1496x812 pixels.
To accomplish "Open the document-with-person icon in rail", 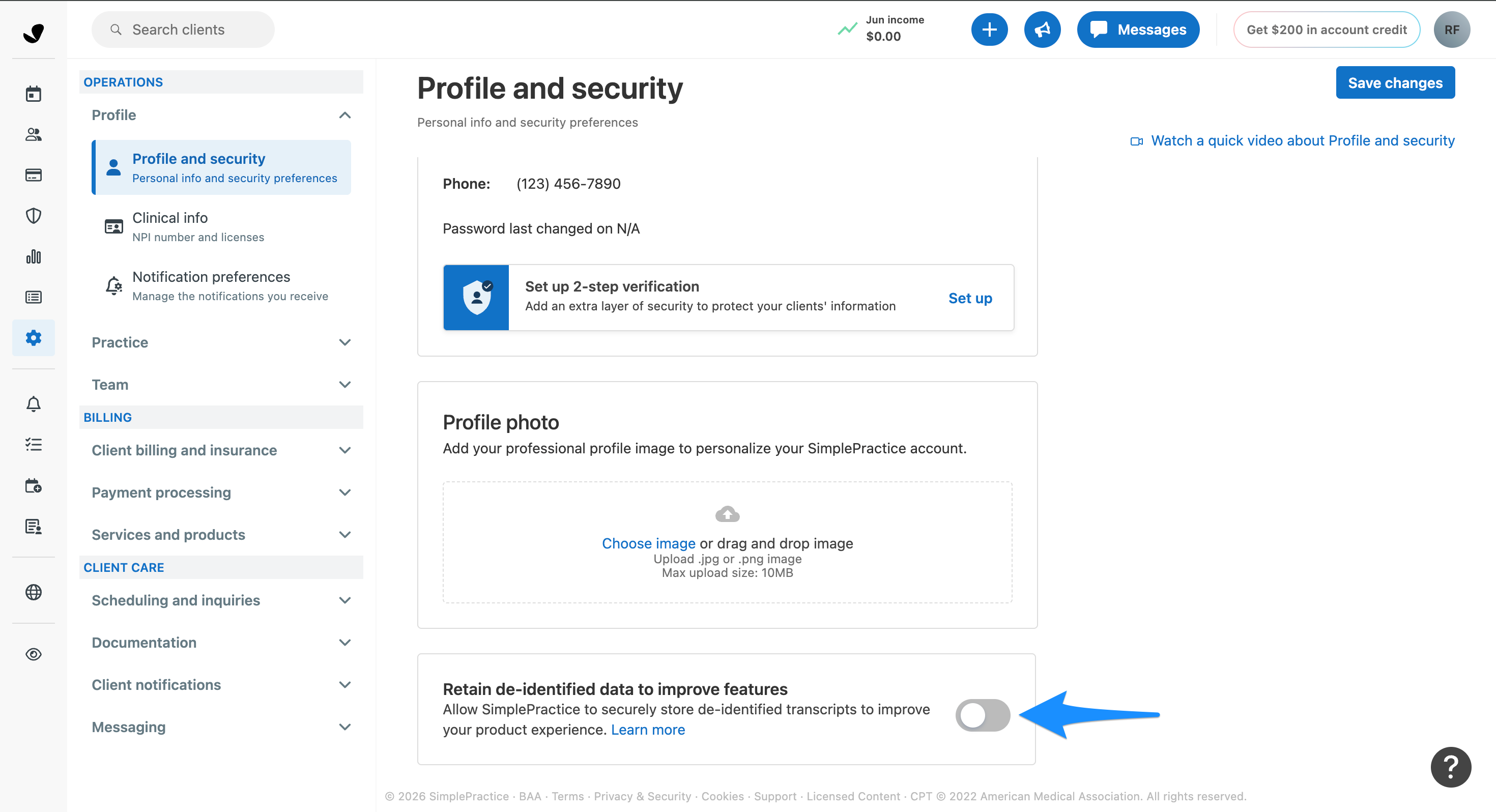I will (33, 526).
